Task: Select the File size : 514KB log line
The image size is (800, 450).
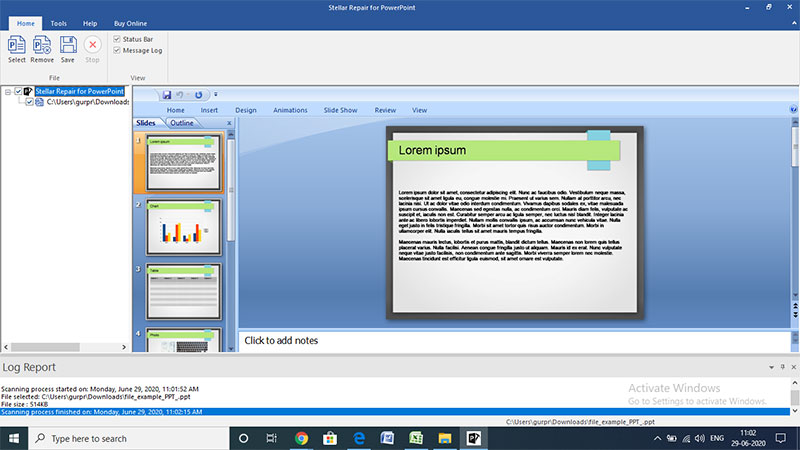Action: [x=24, y=404]
